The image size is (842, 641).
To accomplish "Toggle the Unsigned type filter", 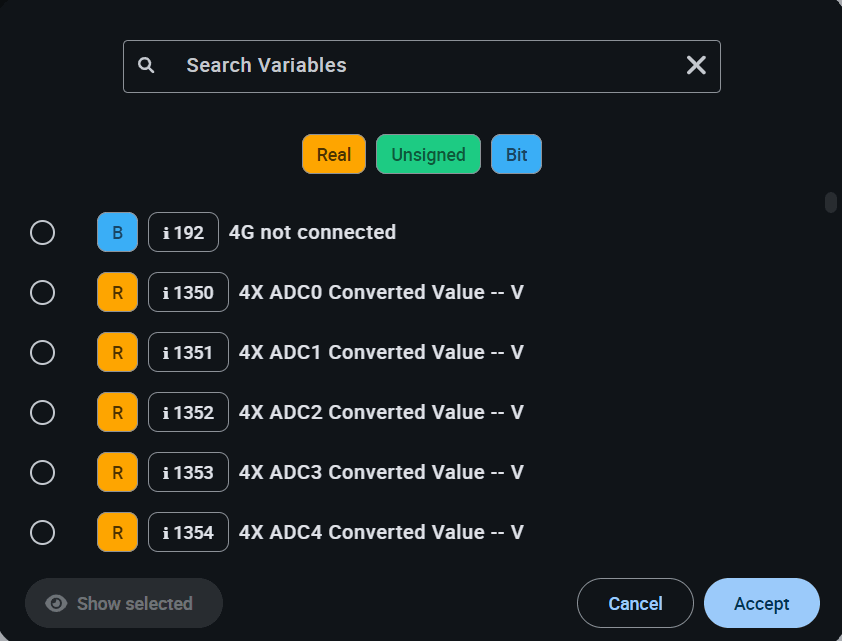I will click(429, 155).
